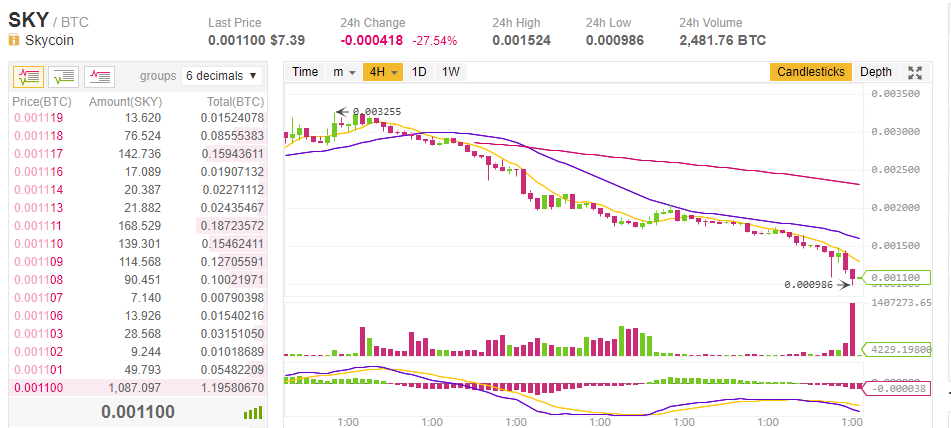Show sell orders only view

click(100, 75)
